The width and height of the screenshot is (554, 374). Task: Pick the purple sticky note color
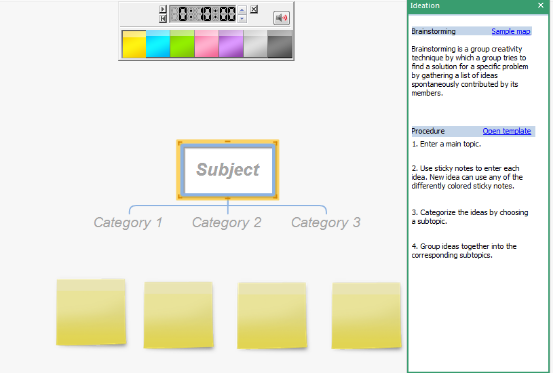pyautogui.click(x=231, y=44)
